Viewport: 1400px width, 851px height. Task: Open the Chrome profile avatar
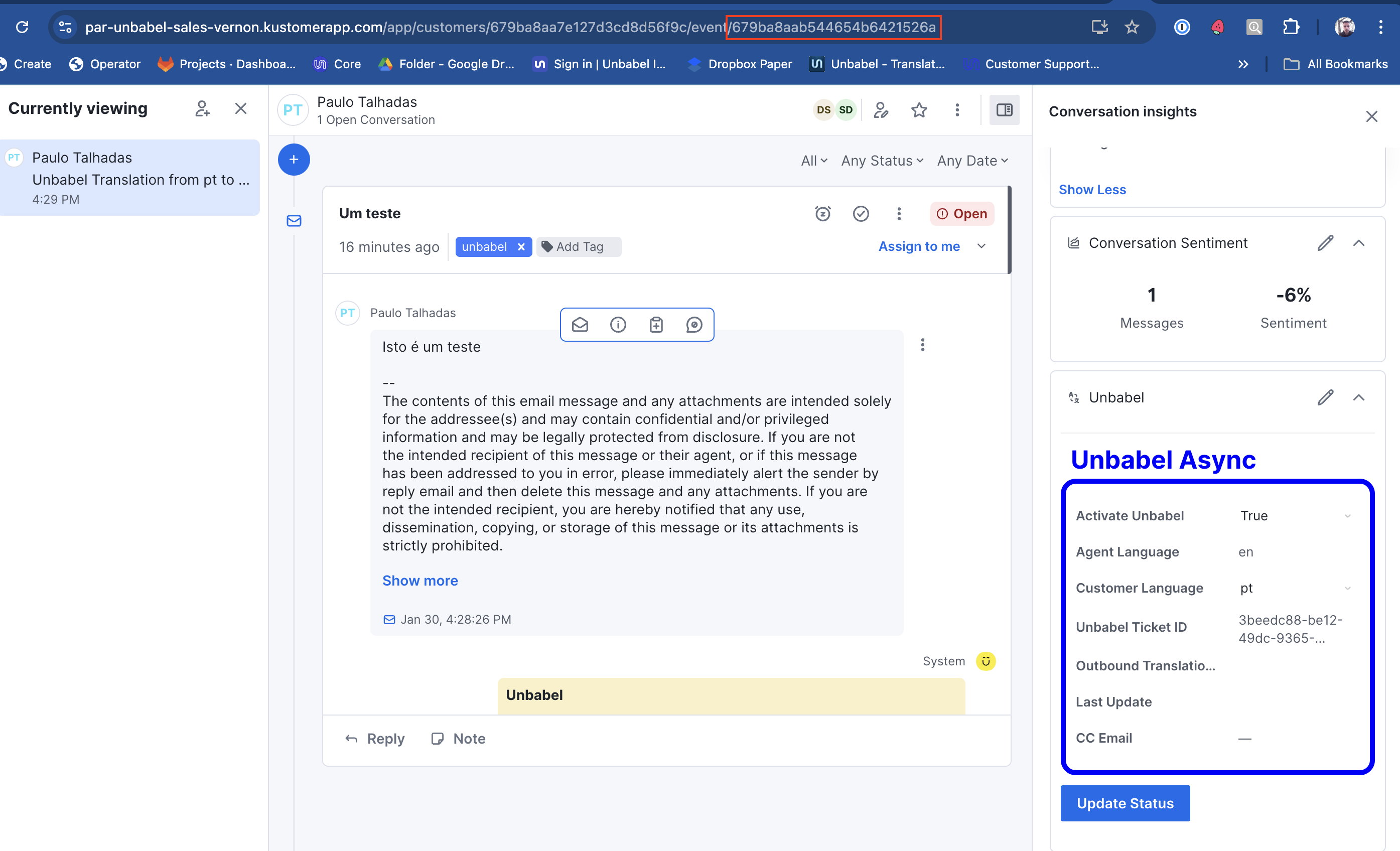1345,27
